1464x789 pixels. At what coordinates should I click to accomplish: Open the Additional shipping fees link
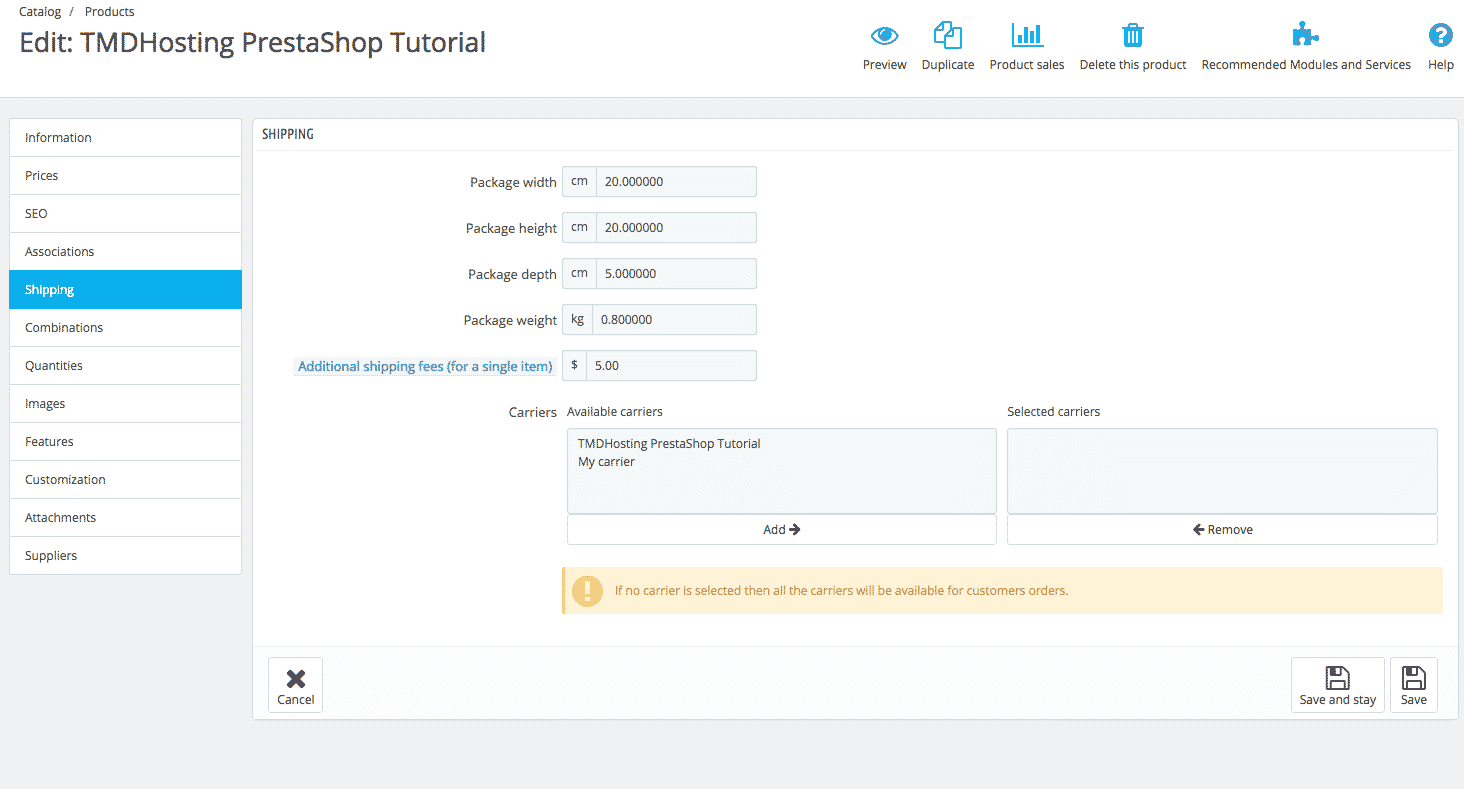click(x=423, y=366)
